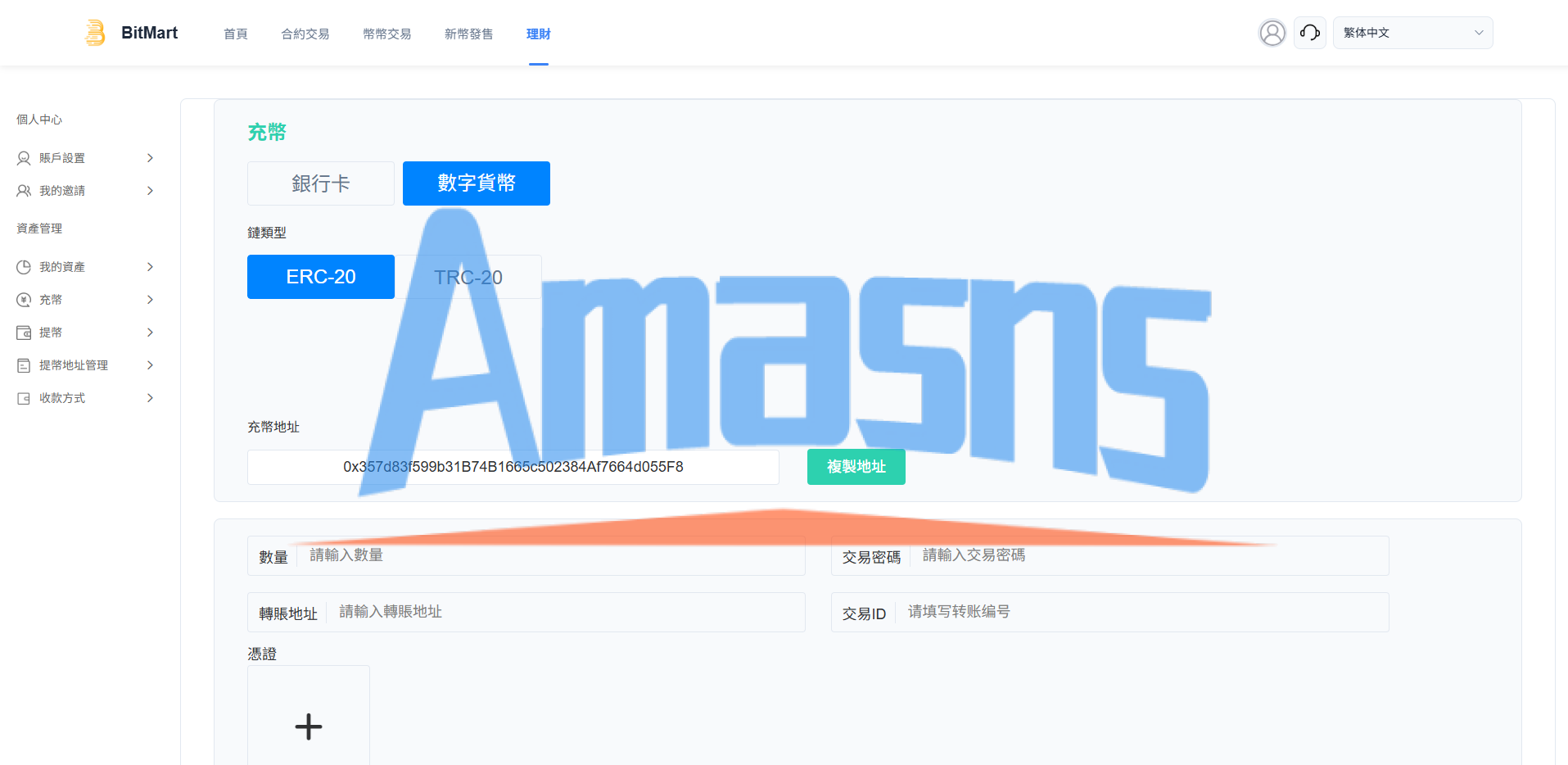Screen dimensions: 1568x765
Task: Click the deposit address text field
Action: pos(513,467)
